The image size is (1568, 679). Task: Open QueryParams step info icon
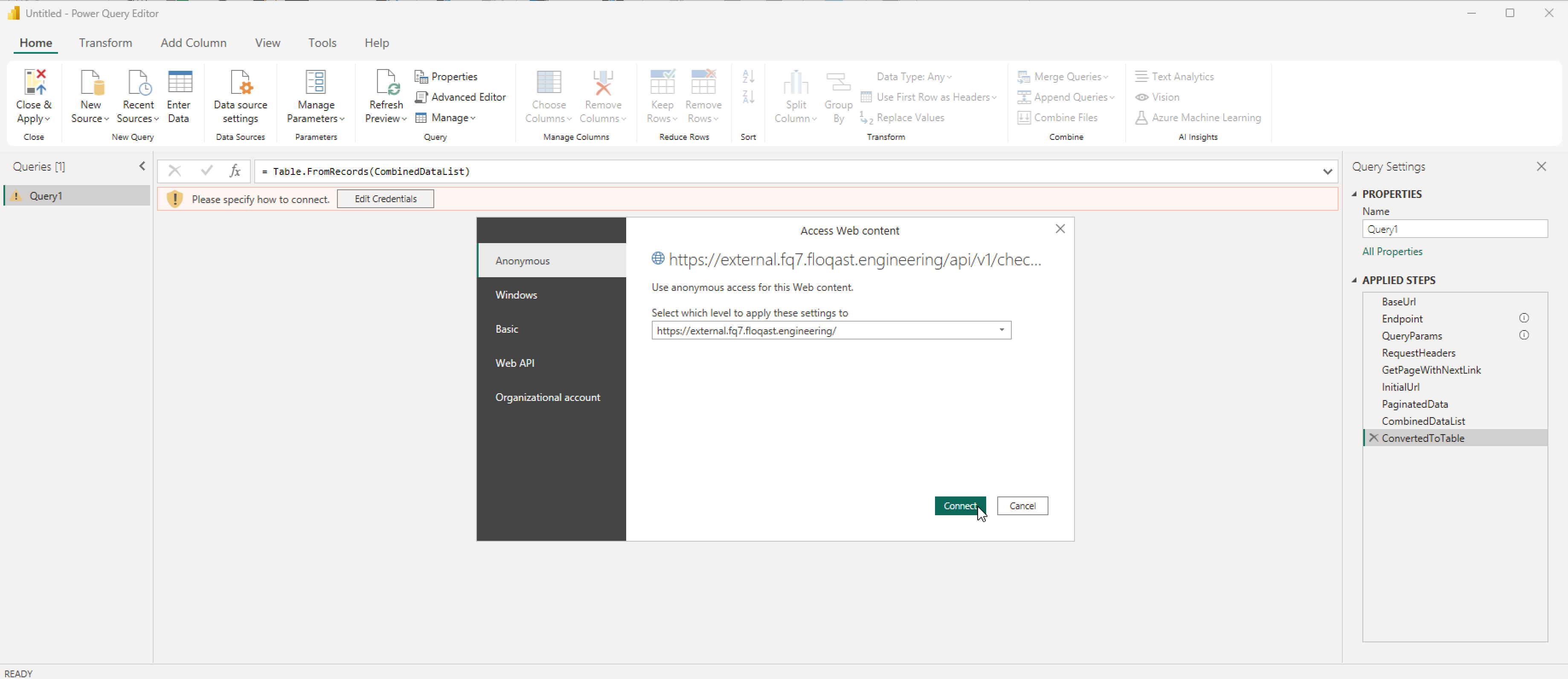click(1524, 335)
